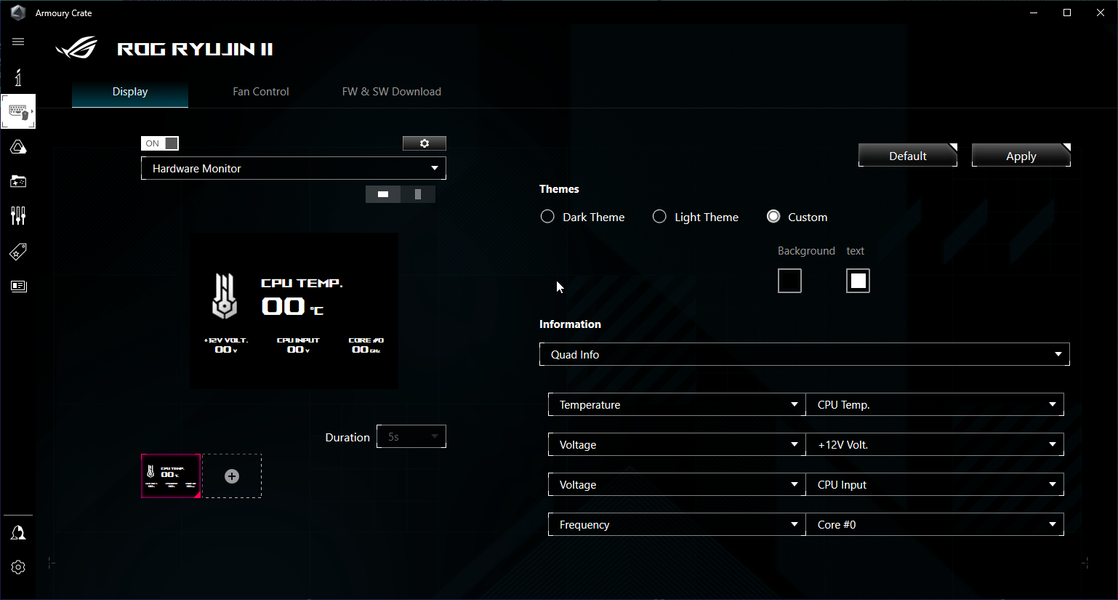The height and width of the screenshot is (600, 1118).
Task: Click the ROG logo in header
Action: click(76, 48)
